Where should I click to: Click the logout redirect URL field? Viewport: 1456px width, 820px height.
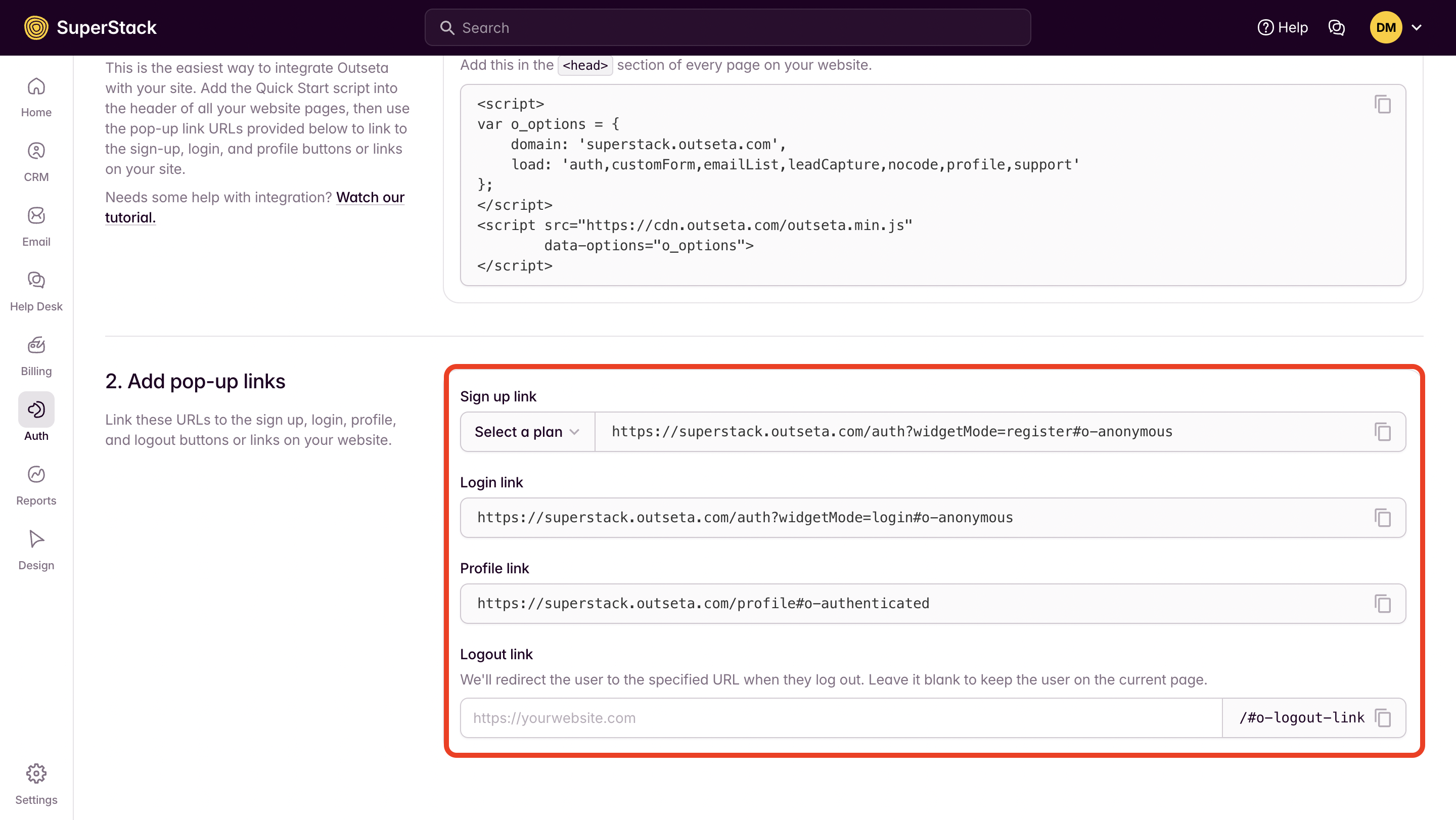click(841, 718)
